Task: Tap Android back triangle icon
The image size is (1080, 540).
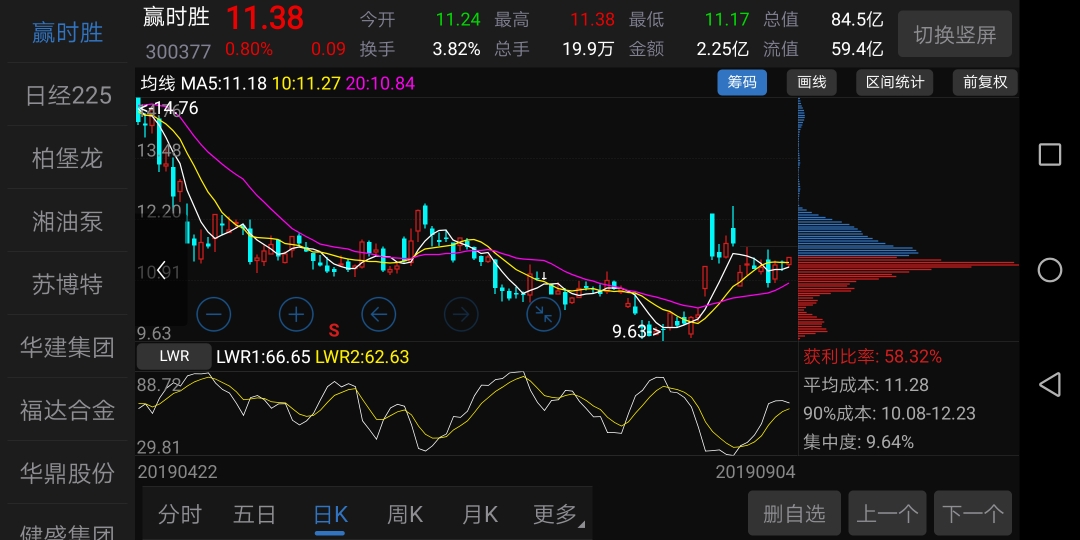Action: pos(1050,385)
